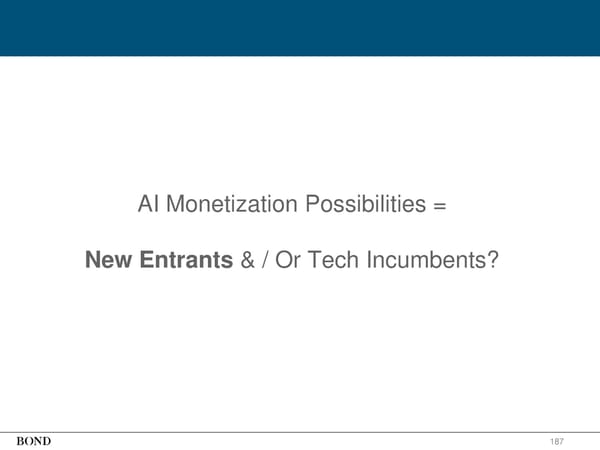Click the dark blue header banner
The height and width of the screenshot is (450, 600).
[300, 27]
